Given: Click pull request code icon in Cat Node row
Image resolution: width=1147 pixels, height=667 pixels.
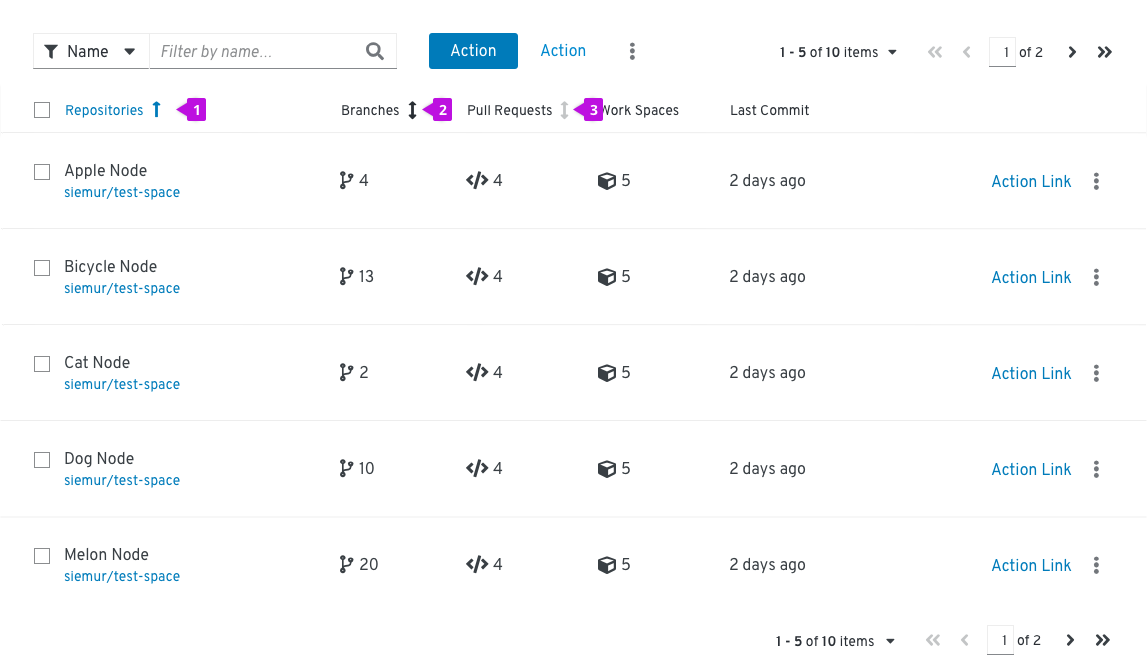Looking at the screenshot, I should tap(477, 372).
